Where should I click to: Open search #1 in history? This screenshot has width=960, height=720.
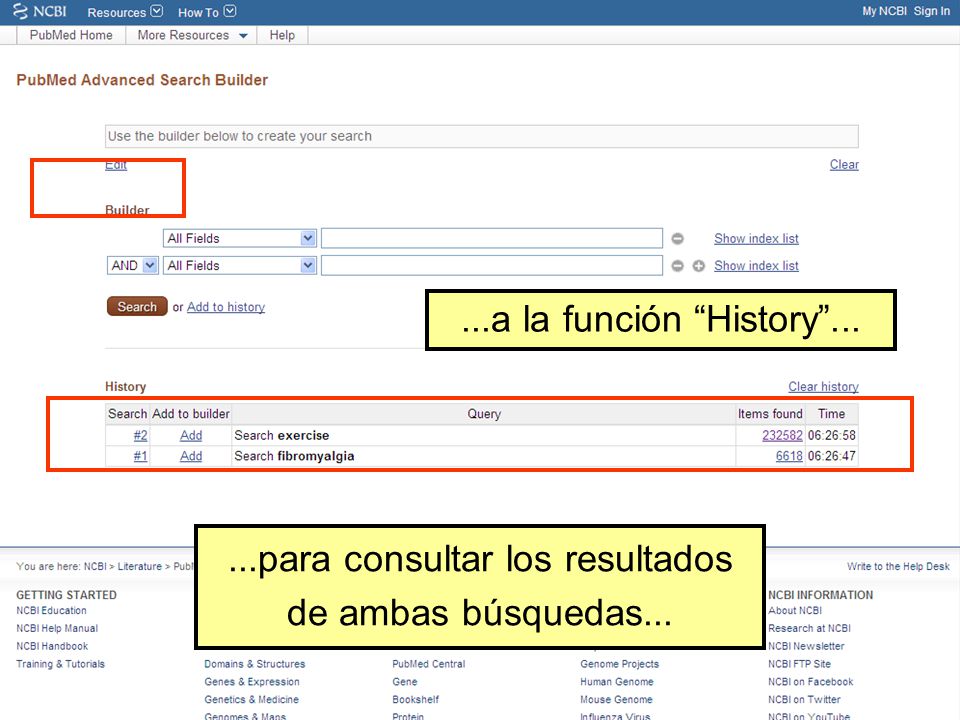[x=140, y=456]
